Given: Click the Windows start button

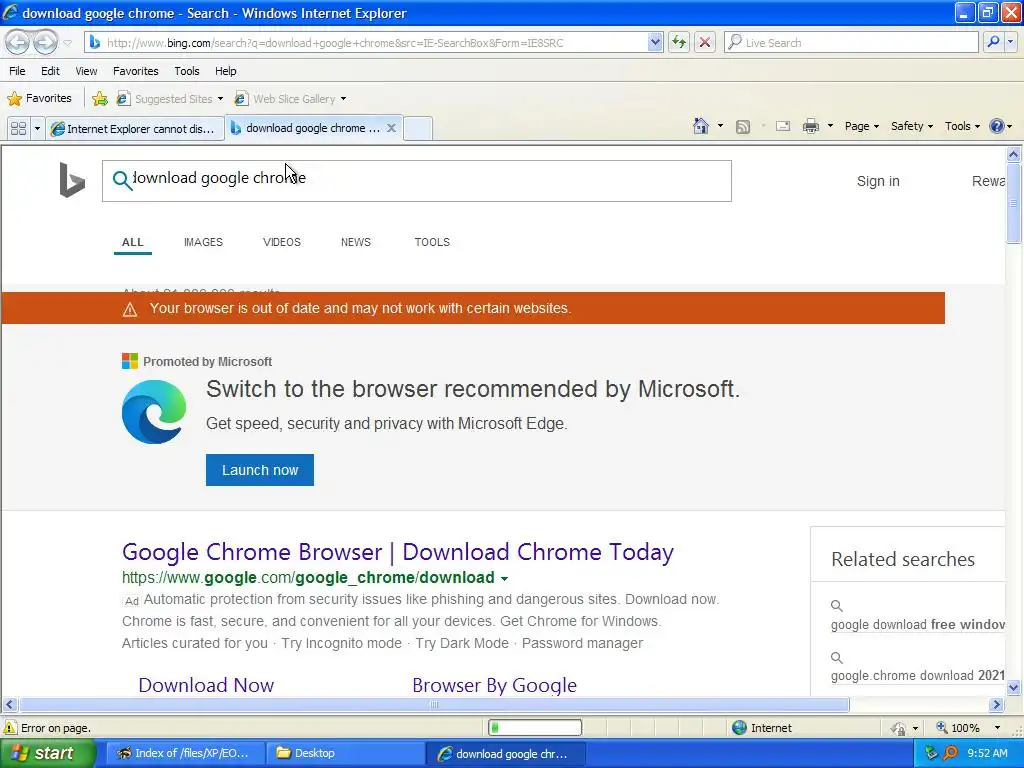Looking at the screenshot, I should [48, 754].
